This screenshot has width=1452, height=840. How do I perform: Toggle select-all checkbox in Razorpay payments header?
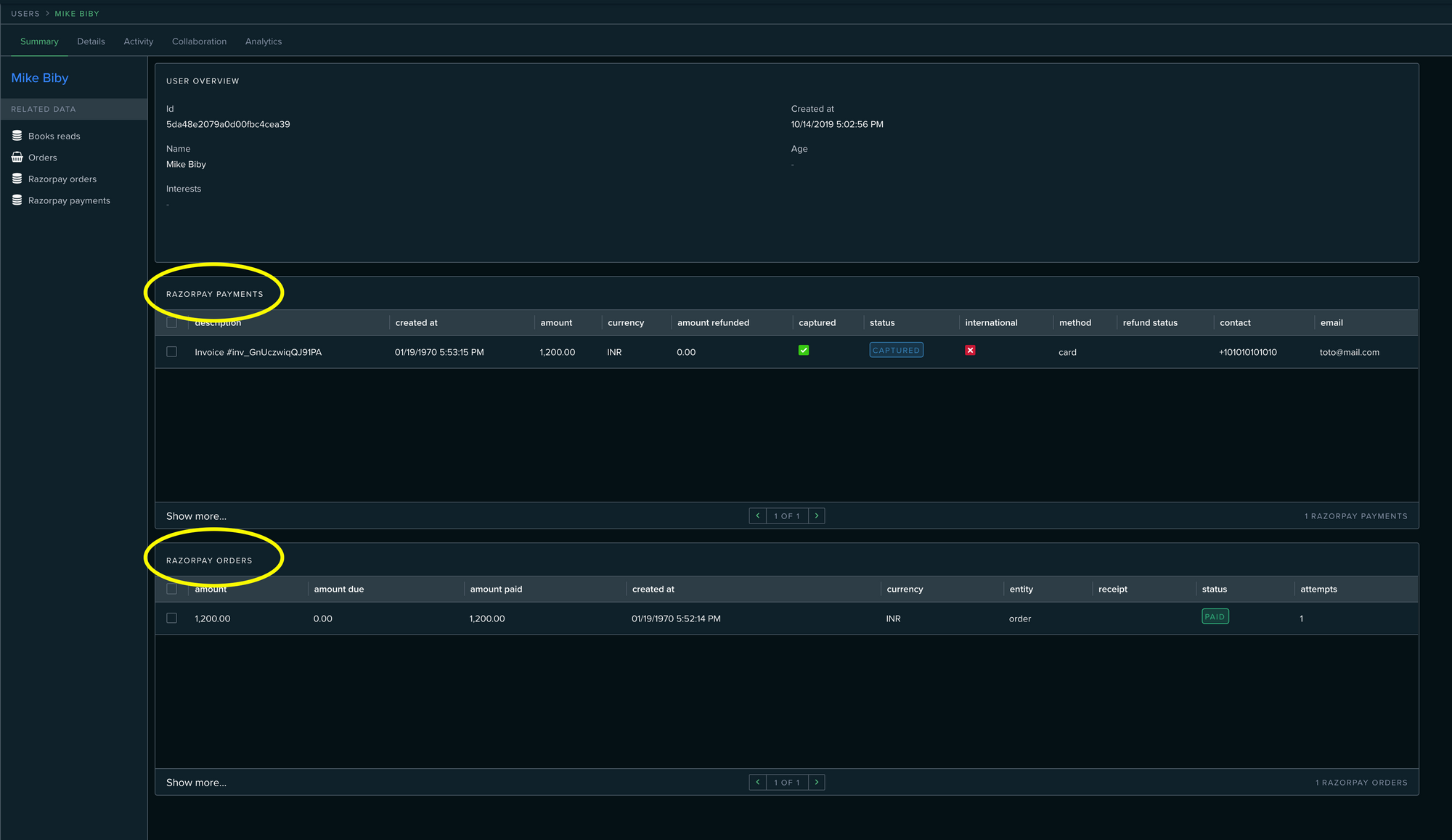tap(171, 322)
